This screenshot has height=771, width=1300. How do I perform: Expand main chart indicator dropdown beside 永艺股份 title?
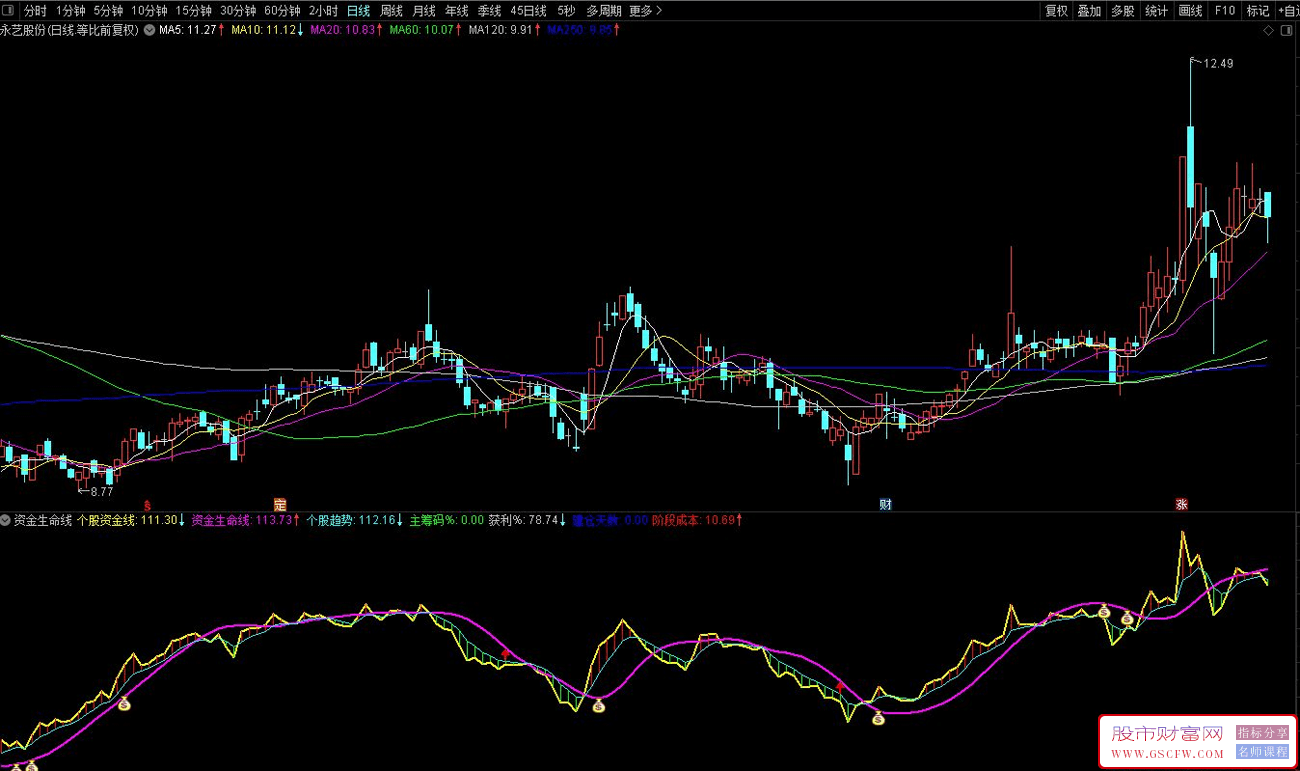click(x=150, y=30)
